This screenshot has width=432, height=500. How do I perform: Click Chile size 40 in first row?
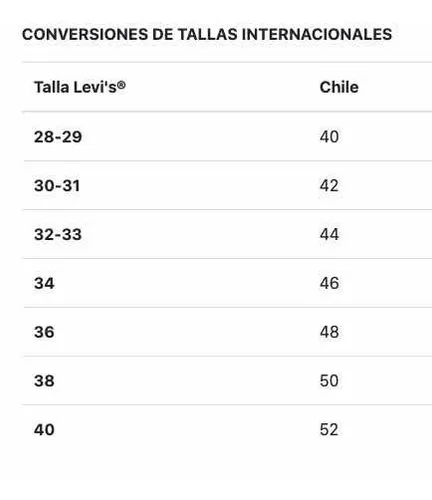point(329,137)
